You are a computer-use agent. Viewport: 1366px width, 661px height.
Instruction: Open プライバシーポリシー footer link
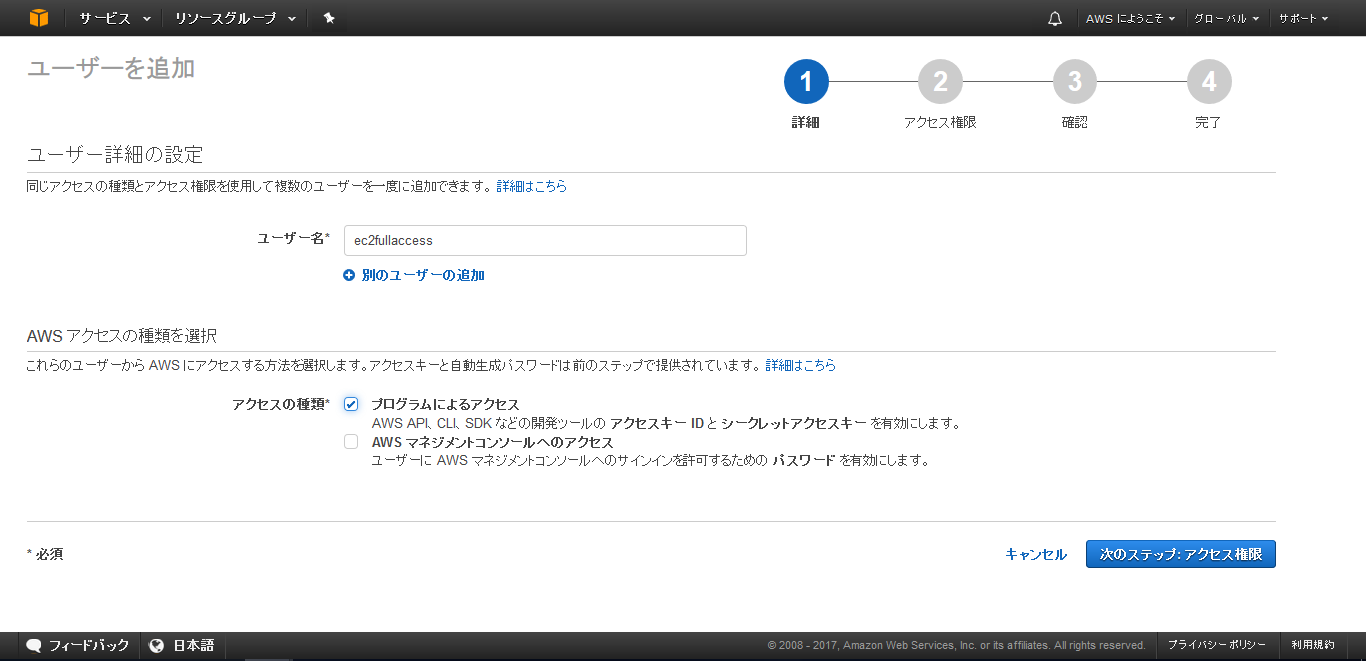(1216, 645)
